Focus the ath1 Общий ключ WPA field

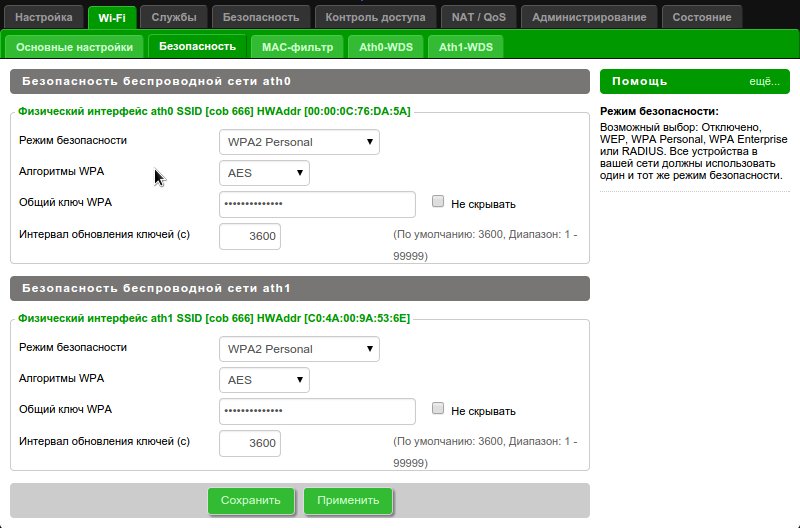coord(317,411)
